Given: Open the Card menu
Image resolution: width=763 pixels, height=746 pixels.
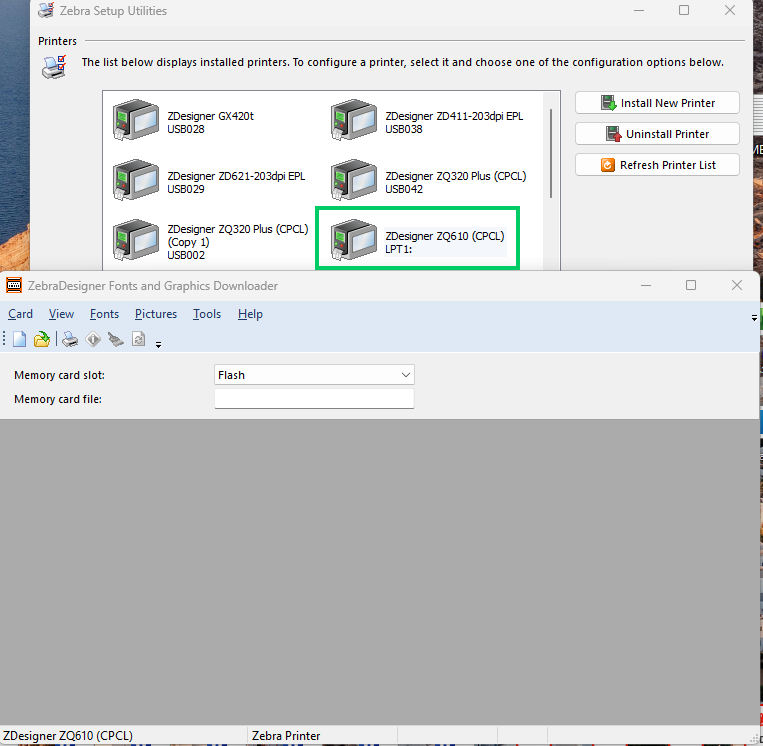Looking at the screenshot, I should 20,314.
